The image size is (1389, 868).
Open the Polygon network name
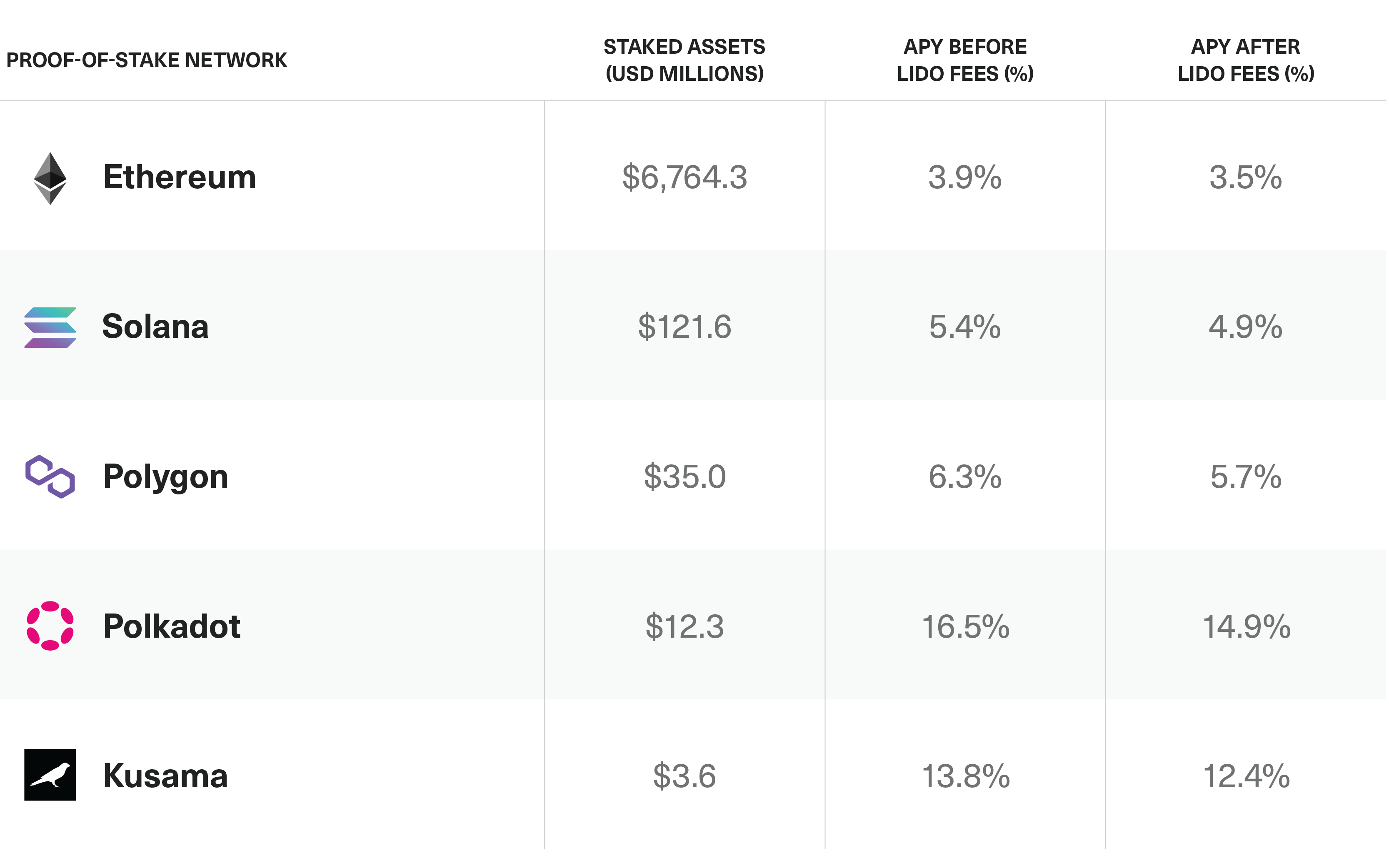pos(165,476)
